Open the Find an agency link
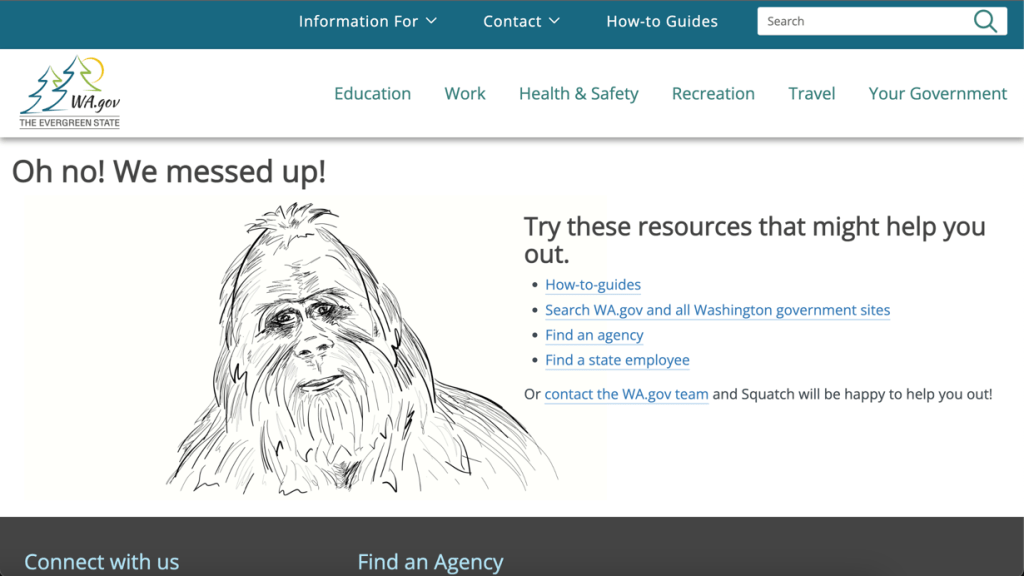Image resolution: width=1024 pixels, height=576 pixels. point(594,335)
